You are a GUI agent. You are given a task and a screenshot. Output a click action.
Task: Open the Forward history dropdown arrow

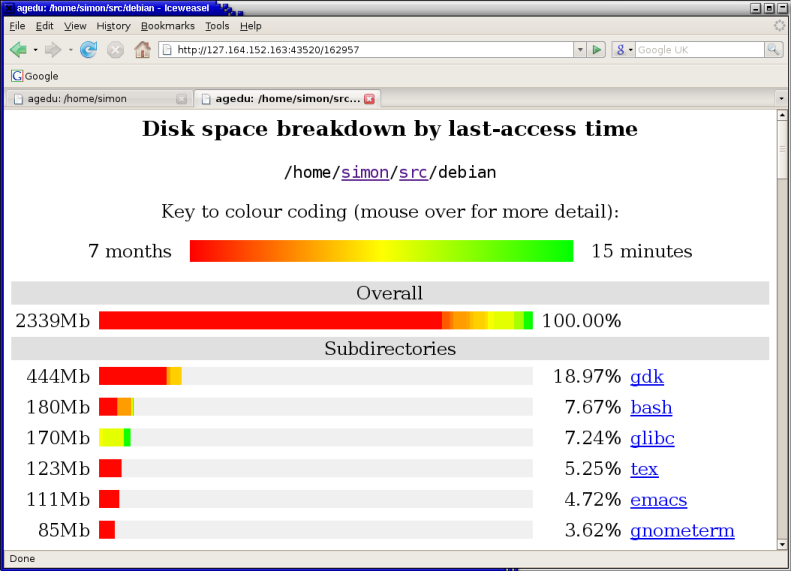[70, 49]
